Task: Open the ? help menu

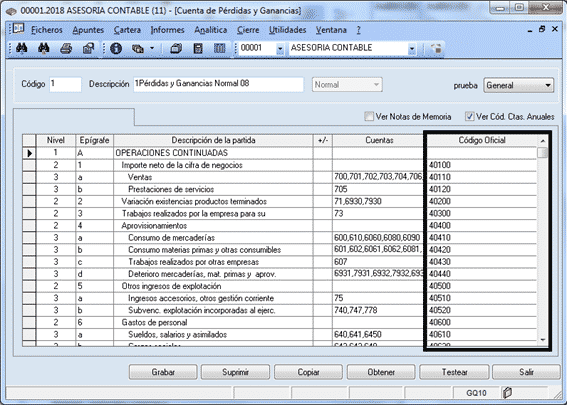Action: [x=358, y=30]
